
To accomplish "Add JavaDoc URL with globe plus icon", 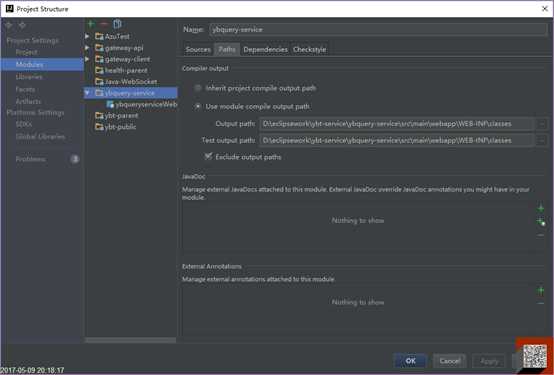I will pyautogui.click(x=541, y=222).
